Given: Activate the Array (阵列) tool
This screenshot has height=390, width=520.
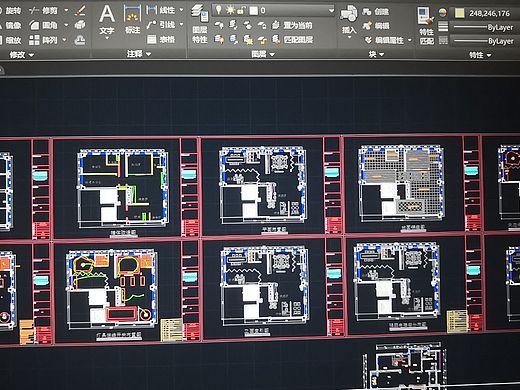Looking at the screenshot, I should click(43, 40).
